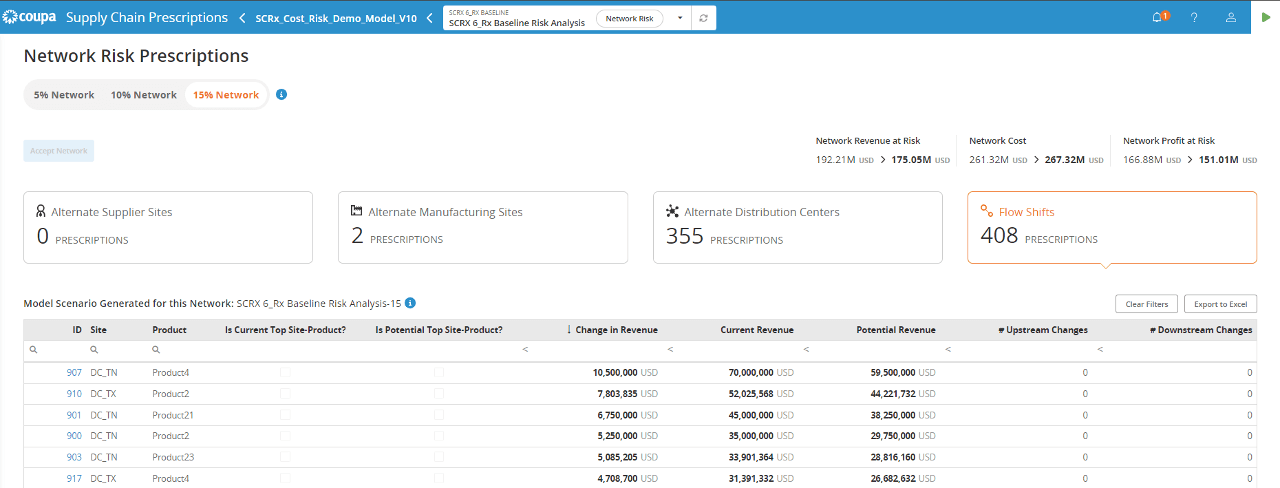Open the help question mark icon

point(1194,18)
